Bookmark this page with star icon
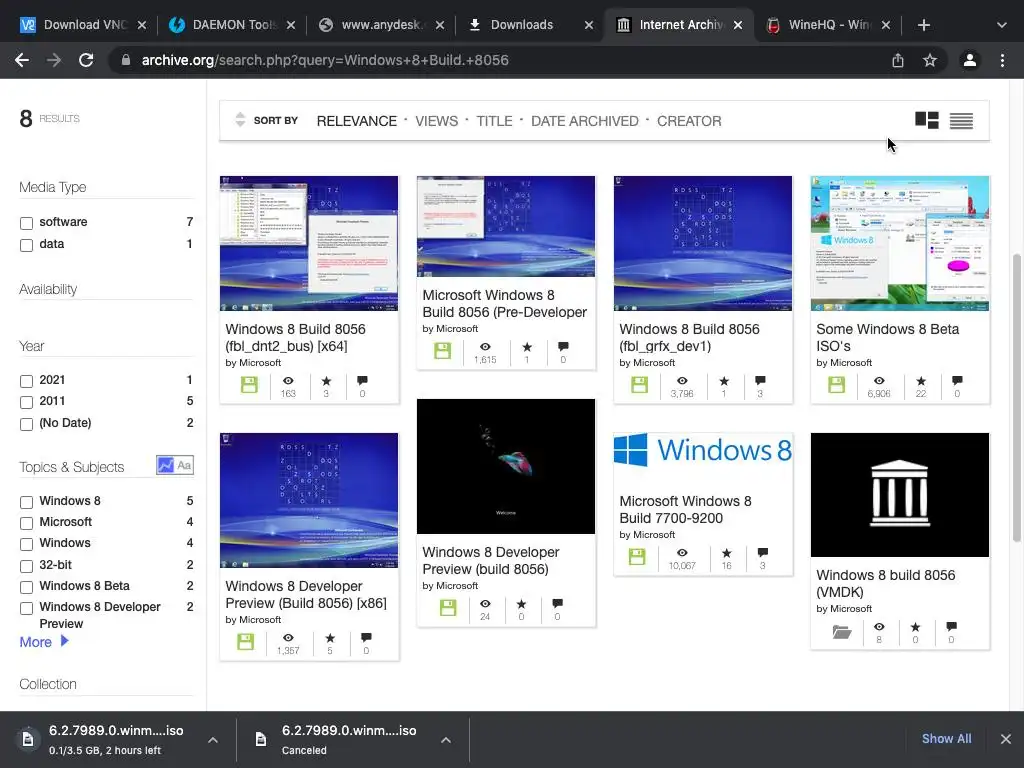This screenshot has height=768, width=1024. coord(930,60)
